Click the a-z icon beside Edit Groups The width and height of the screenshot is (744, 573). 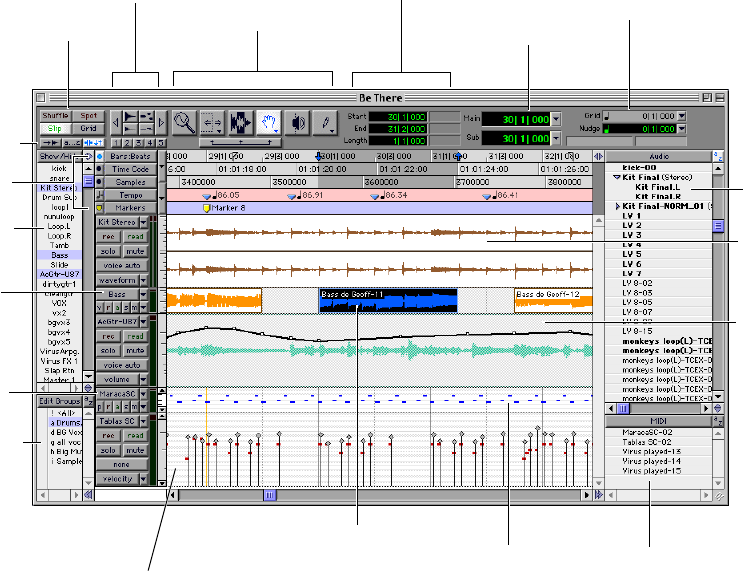89,401
